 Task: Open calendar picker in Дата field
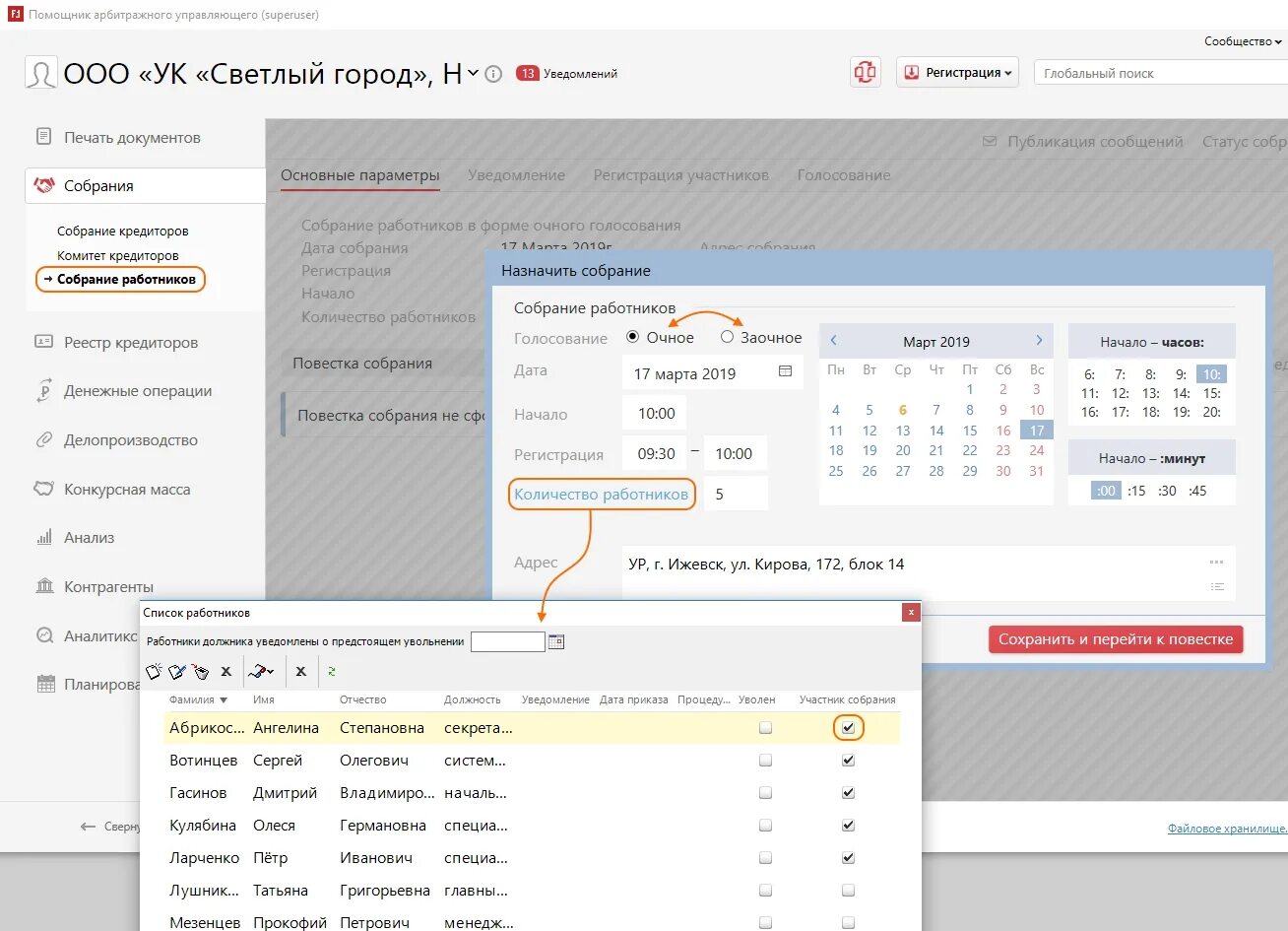click(x=785, y=371)
